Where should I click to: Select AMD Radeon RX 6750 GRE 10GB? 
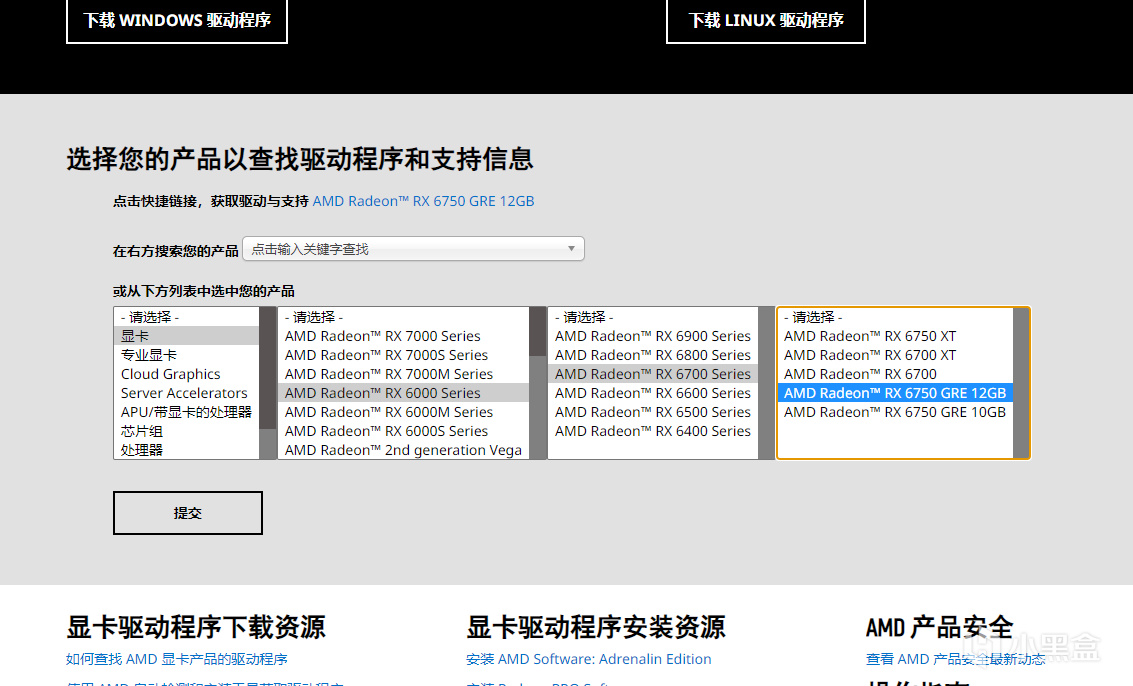click(x=895, y=412)
